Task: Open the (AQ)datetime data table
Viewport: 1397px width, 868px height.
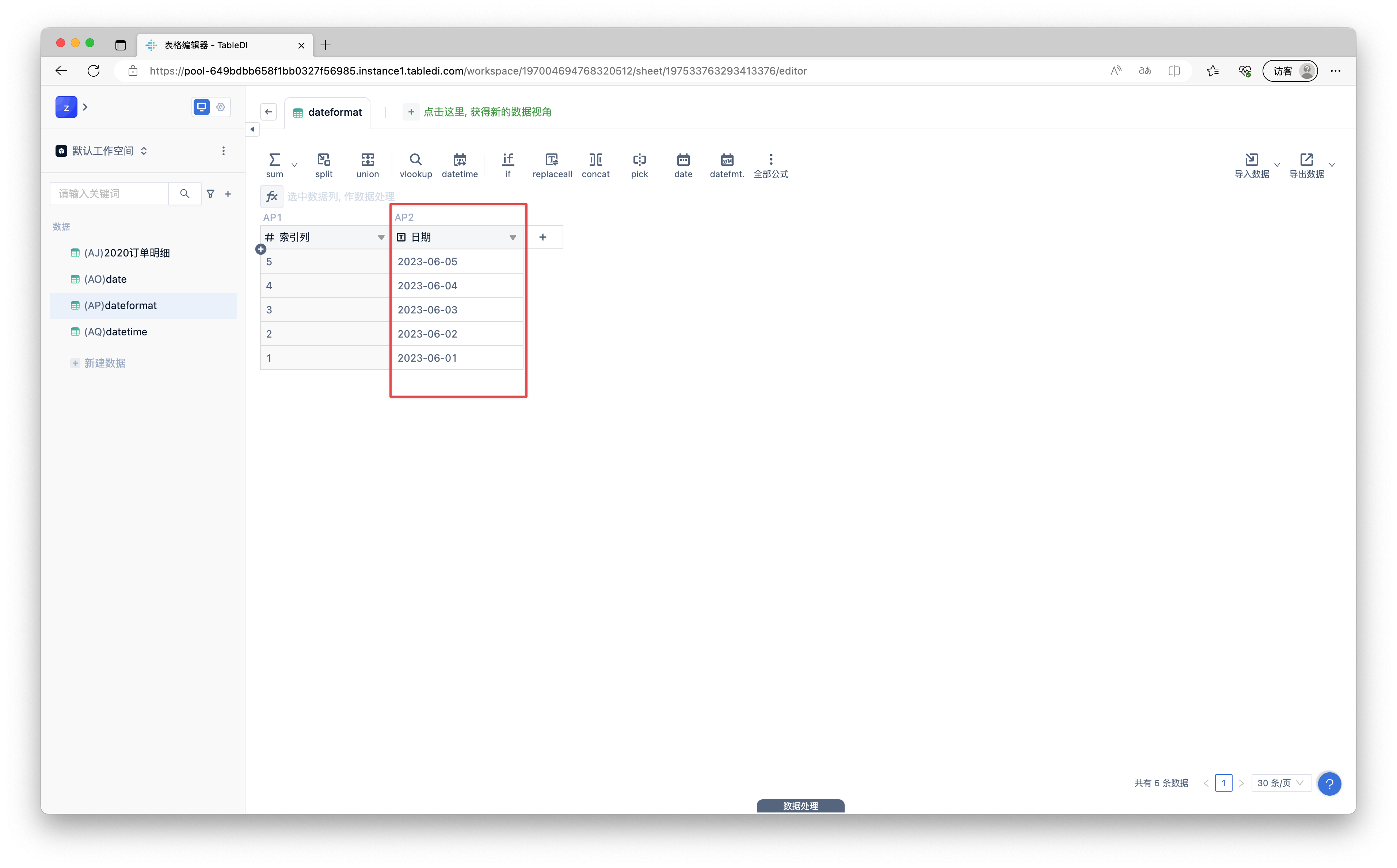Action: click(x=144, y=332)
